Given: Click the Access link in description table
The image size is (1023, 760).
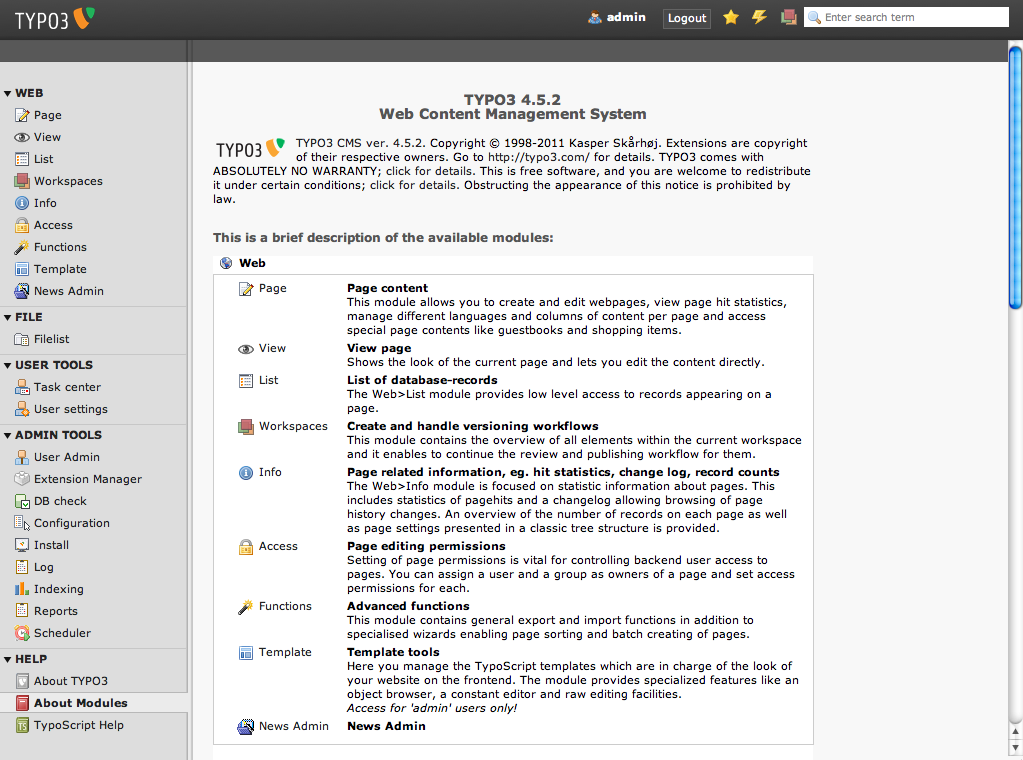Looking at the screenshot, I should (278, 546).
